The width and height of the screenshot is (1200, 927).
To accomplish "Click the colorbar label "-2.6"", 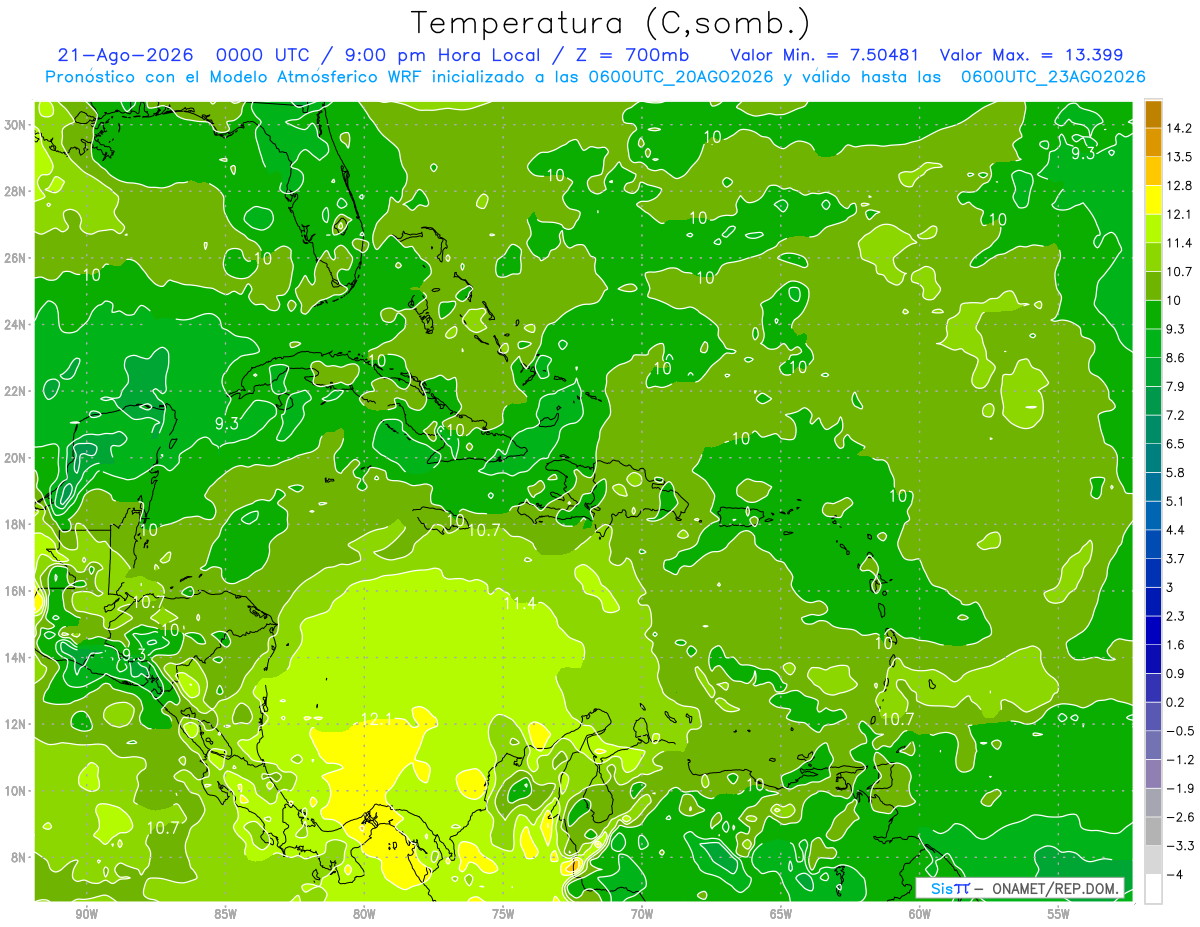I will [x=1178, y=817].
